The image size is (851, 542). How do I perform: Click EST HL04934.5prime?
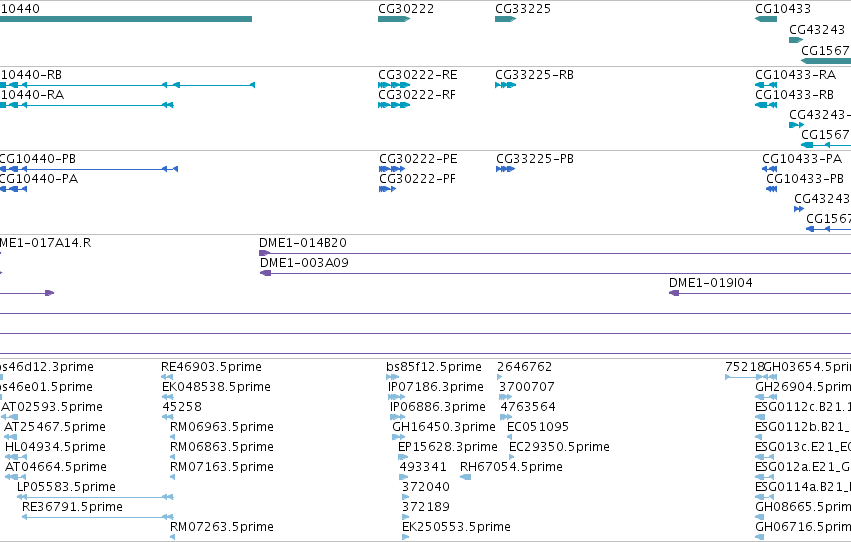tap(55, 448)
